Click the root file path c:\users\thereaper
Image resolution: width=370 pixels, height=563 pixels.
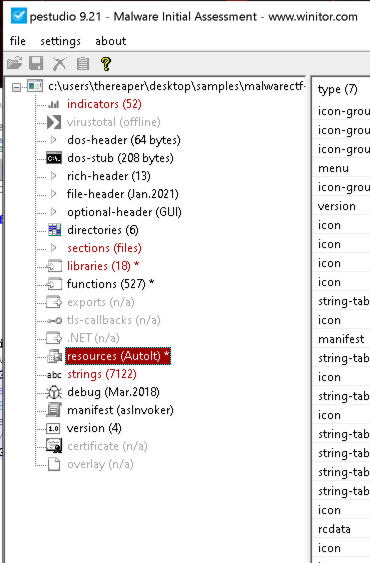(x=177, y=86)
